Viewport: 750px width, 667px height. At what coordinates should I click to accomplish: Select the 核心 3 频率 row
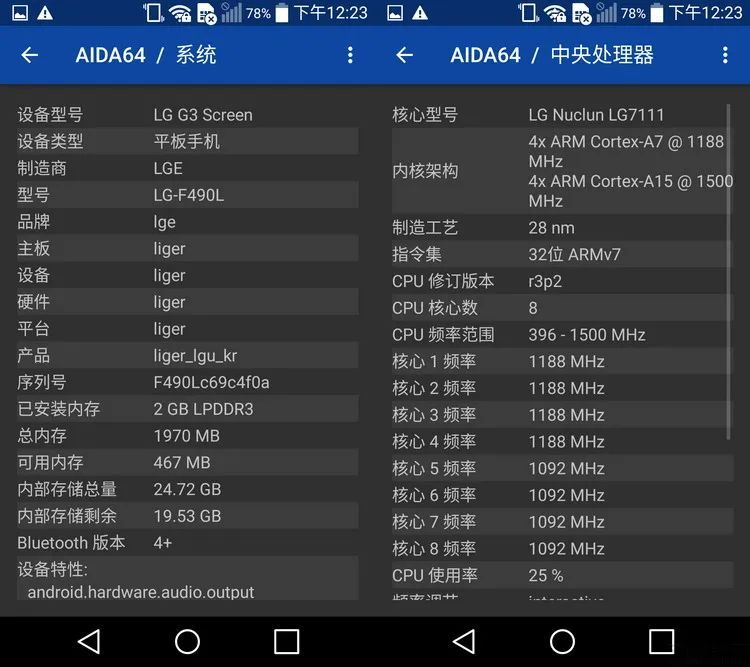click(562, 415)
